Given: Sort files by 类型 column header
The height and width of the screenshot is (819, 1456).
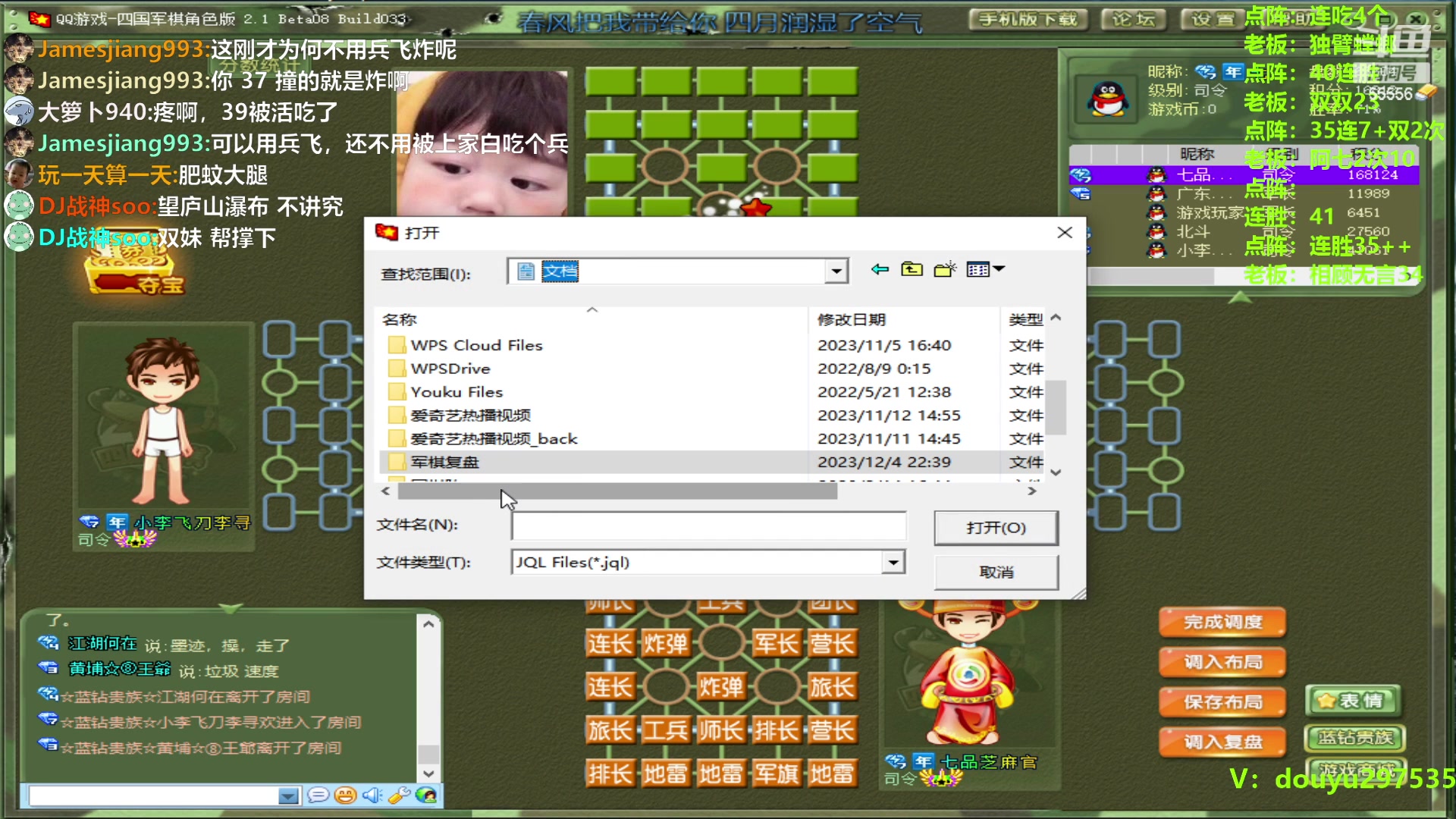Looking at the screenshot, I should 1025,319.
